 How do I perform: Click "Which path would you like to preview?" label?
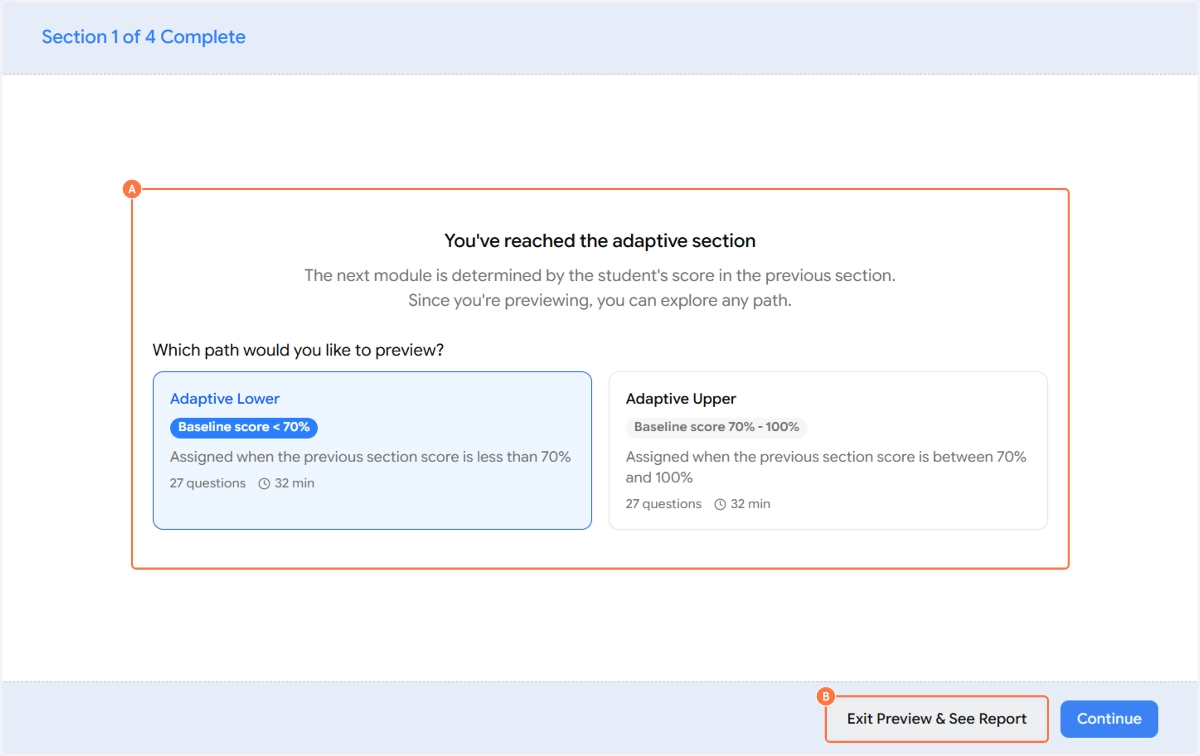(x=298, y=351)
